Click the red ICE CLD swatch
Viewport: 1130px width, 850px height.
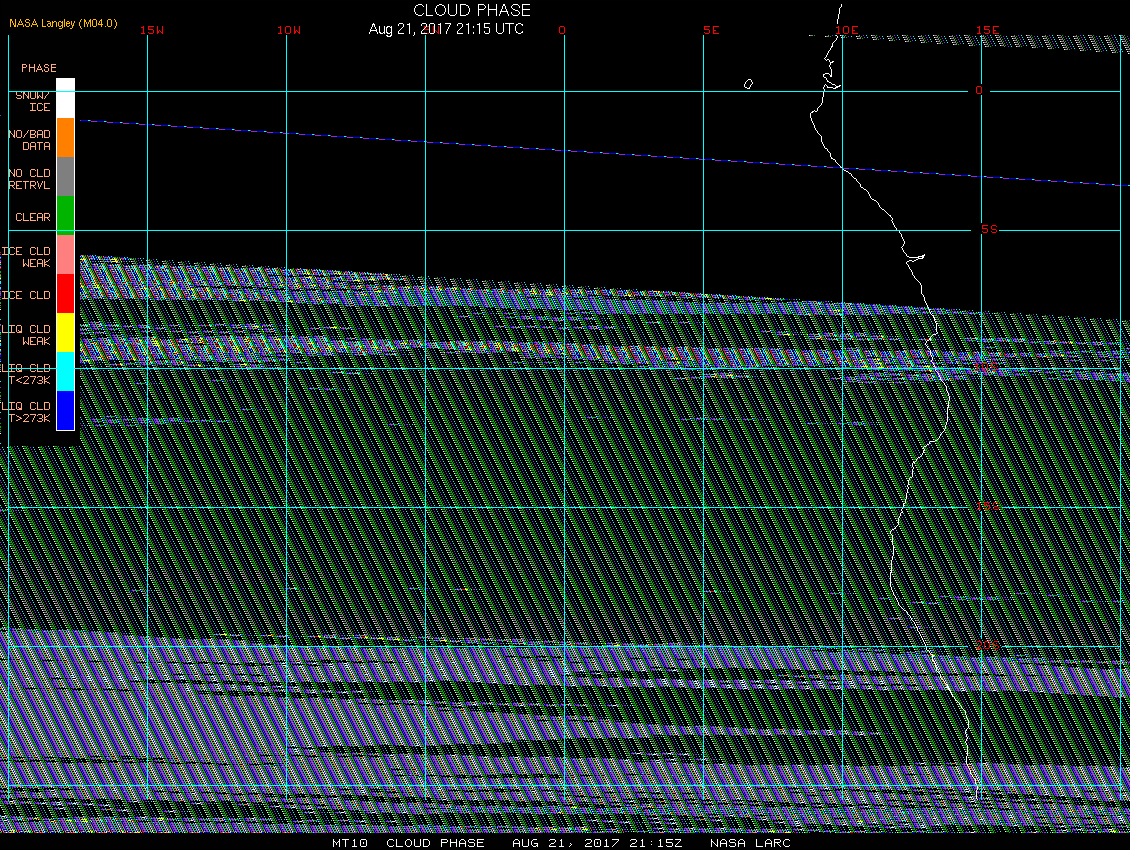click(66, 293)
